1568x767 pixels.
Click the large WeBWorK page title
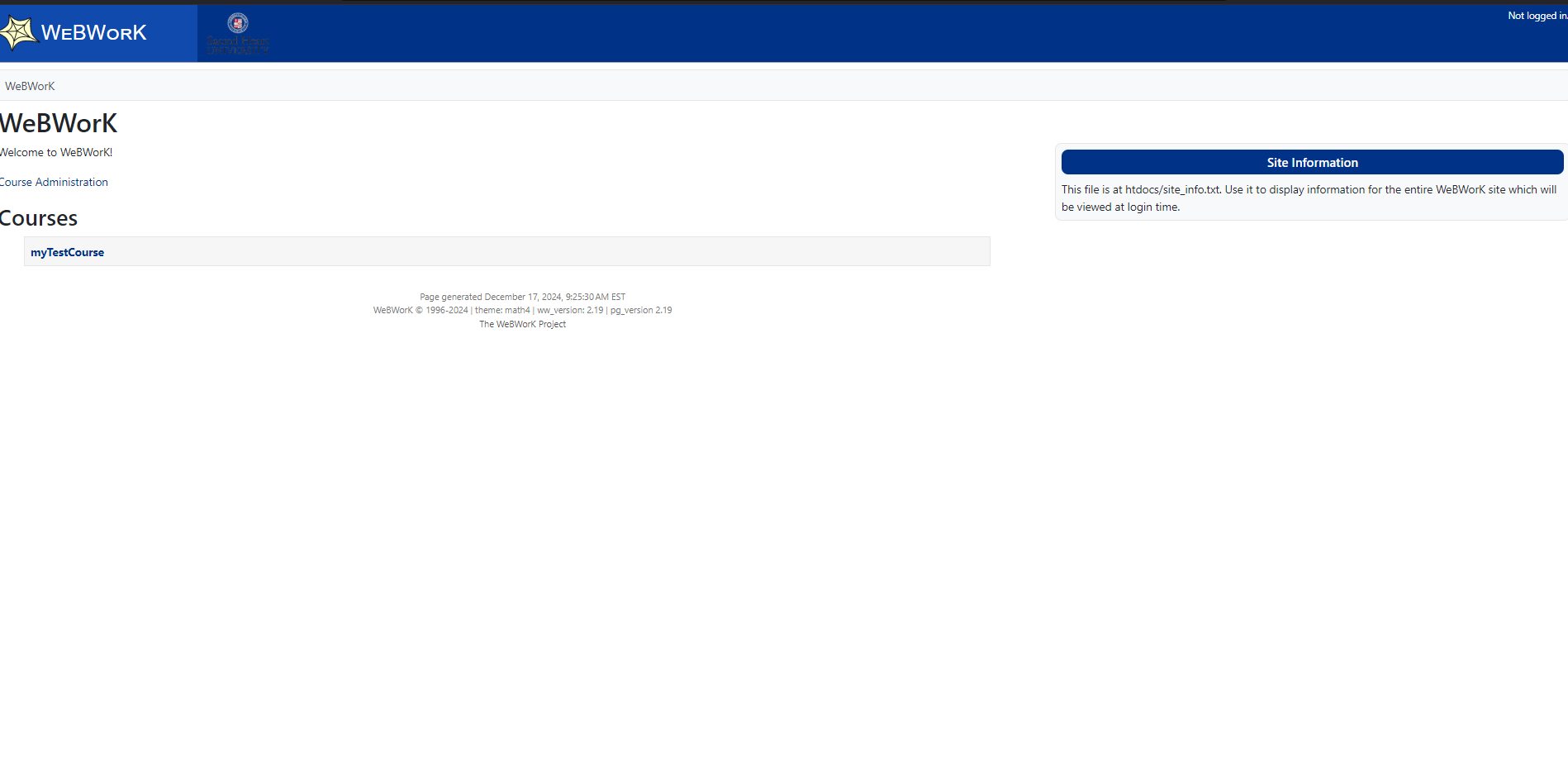click(x=59, y=123)
